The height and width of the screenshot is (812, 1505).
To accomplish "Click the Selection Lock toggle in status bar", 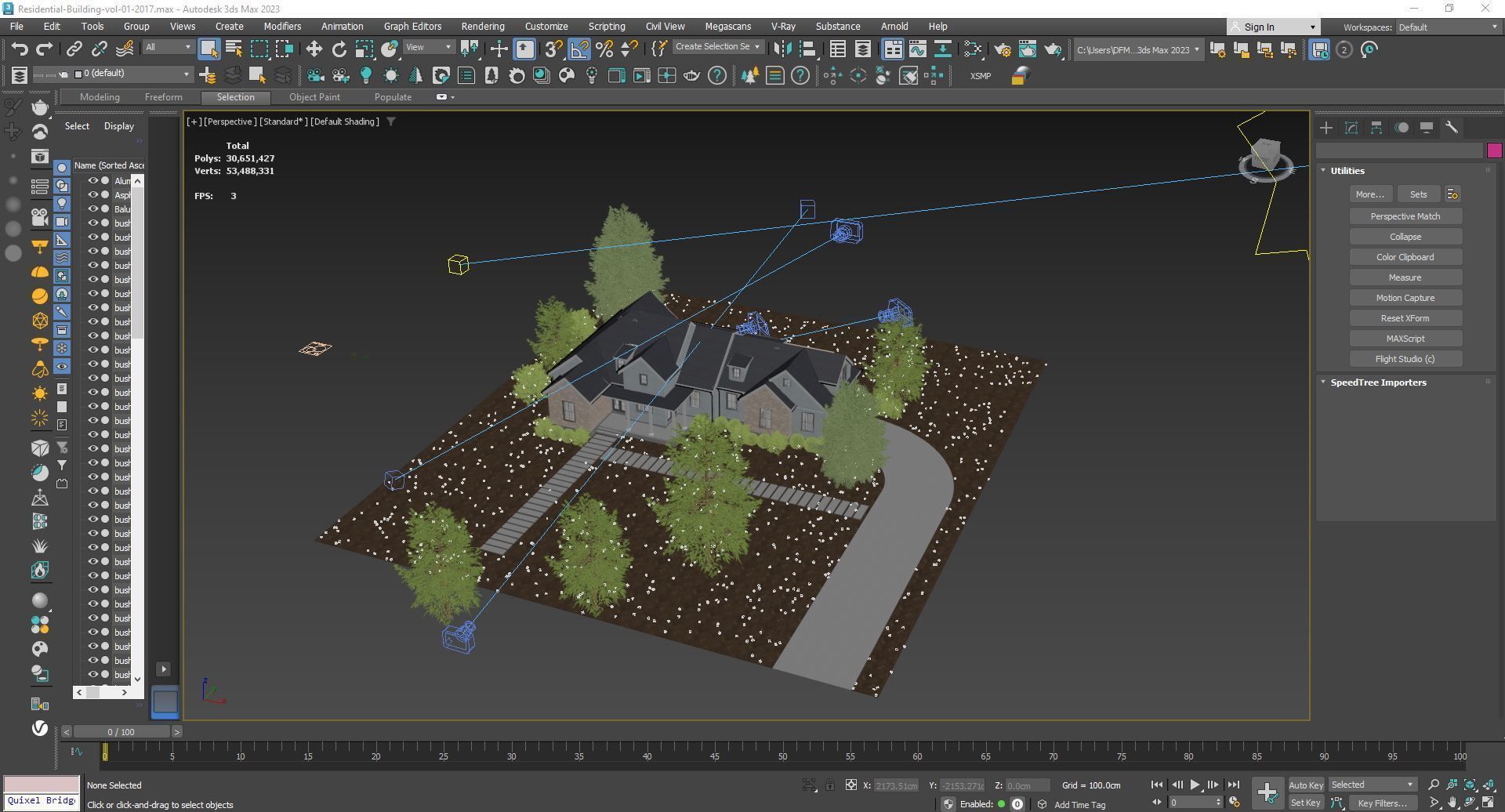I will pos(830,785).
